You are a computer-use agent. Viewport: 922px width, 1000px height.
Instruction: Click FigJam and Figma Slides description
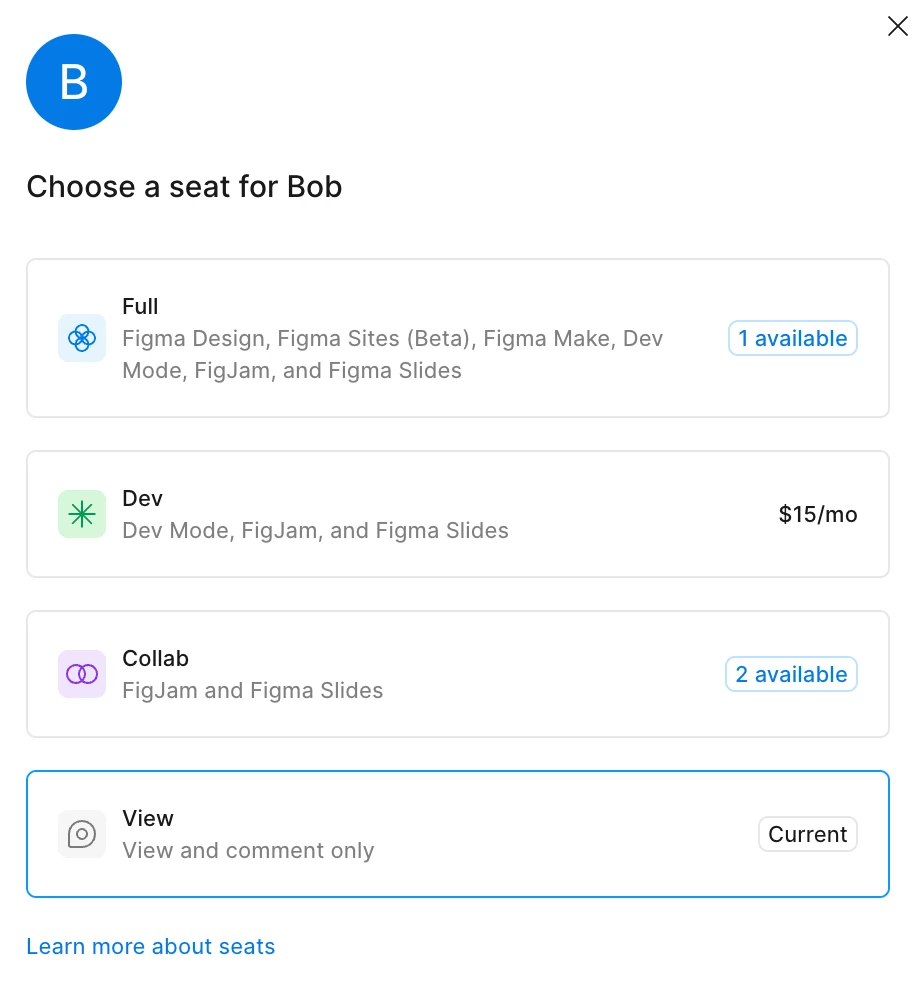point(252,690)
